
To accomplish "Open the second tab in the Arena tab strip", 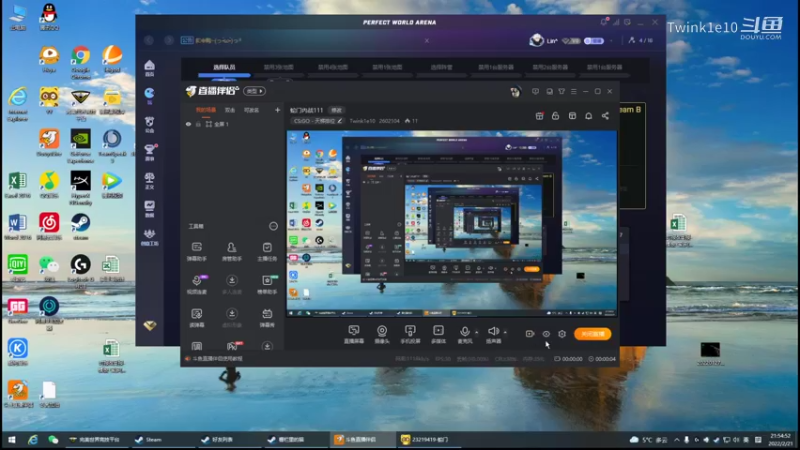I will 279,67.
